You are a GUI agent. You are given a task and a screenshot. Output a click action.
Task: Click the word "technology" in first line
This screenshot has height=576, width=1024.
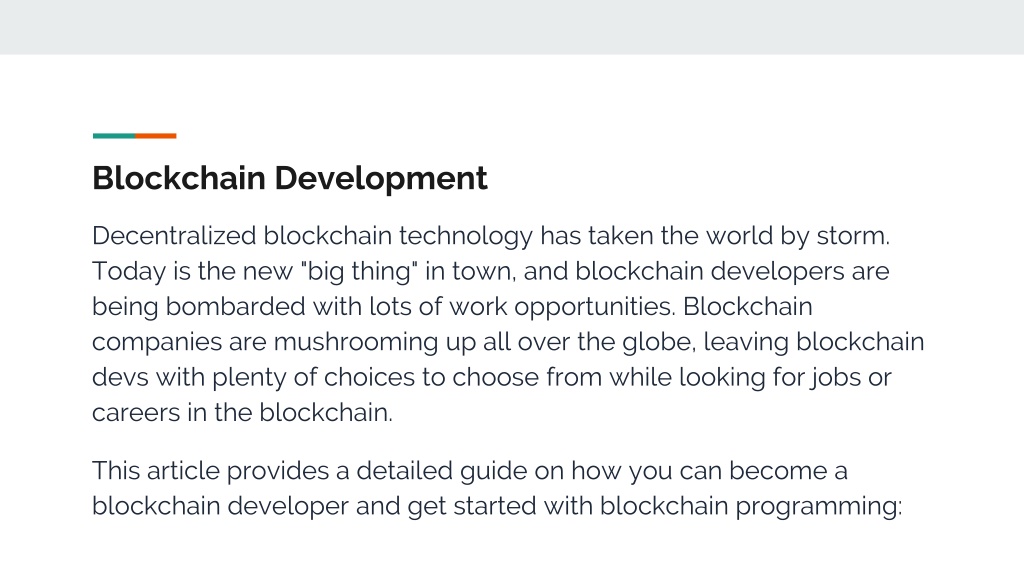(466, 236)
